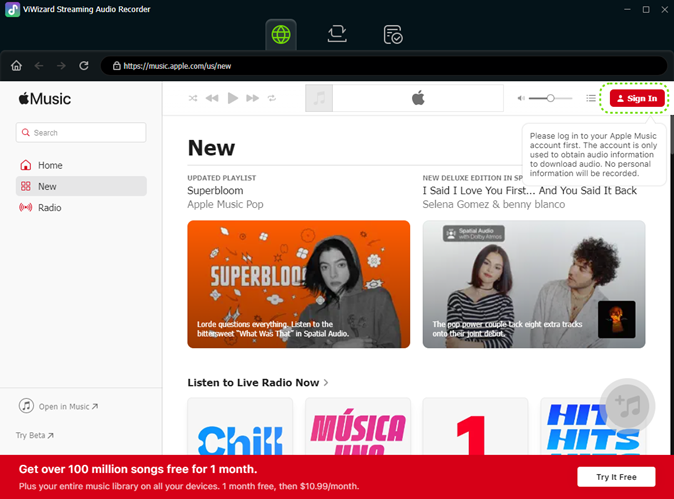Open I Said I Love You First title
Viewport: 674px width, 499px height.
530,190
